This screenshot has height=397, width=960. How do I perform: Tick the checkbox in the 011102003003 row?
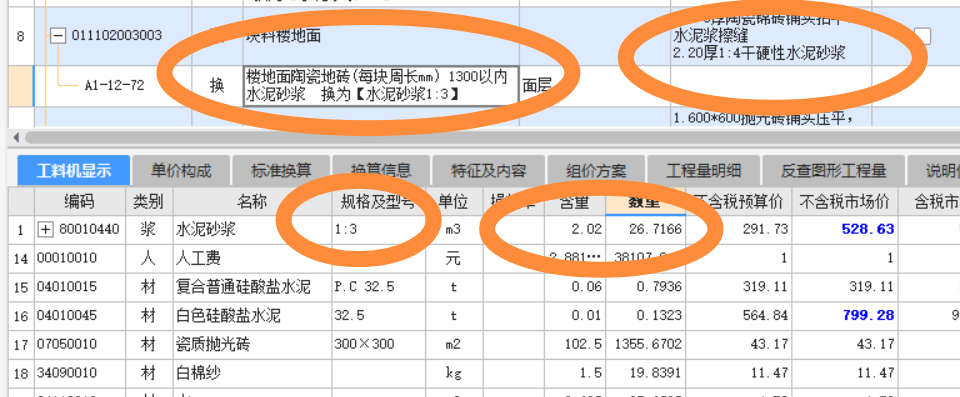pos(923,36)
